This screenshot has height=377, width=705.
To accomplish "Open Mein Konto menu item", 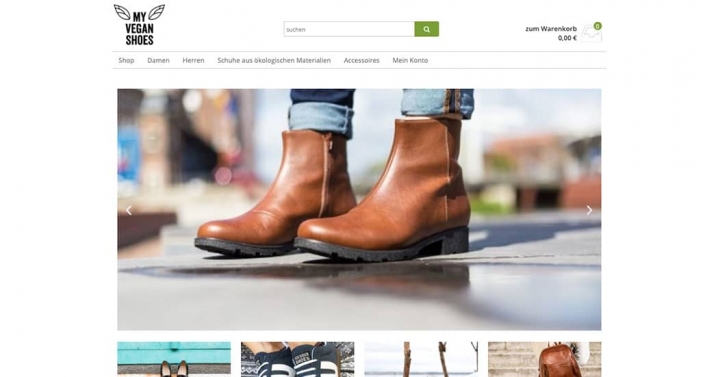I will tap(410, 60).
